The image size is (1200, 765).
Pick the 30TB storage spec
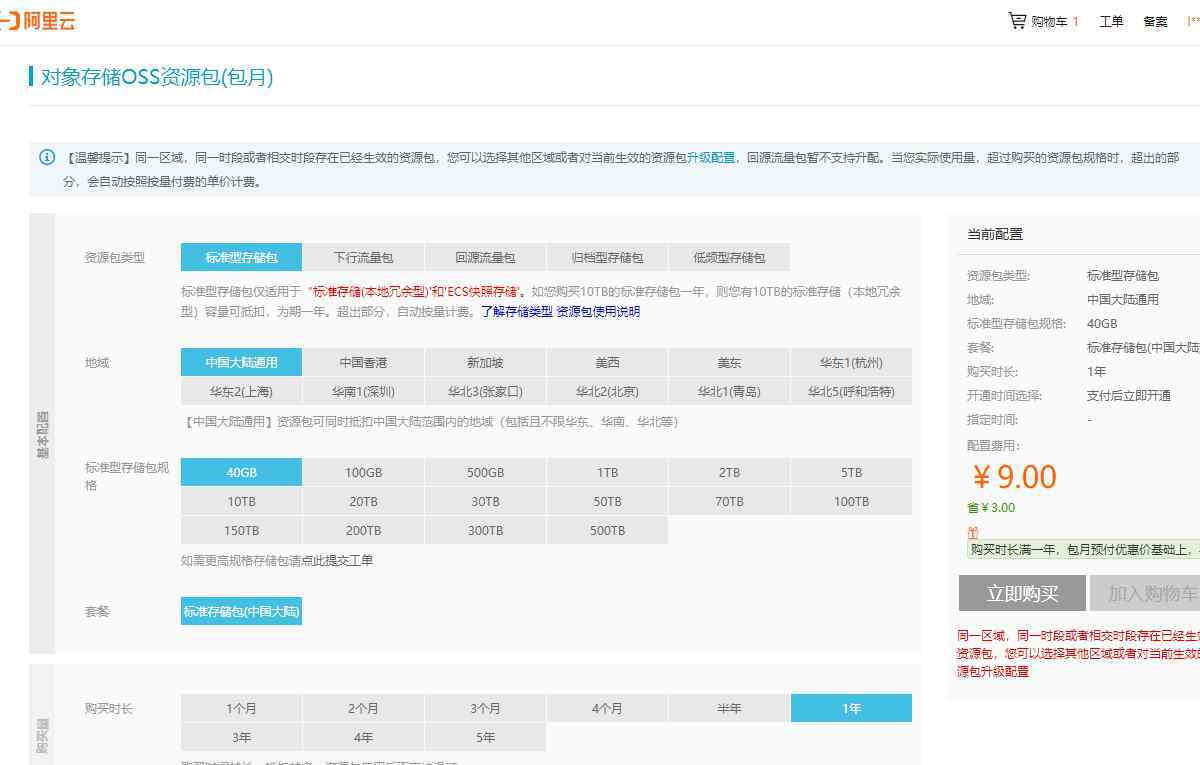(x=485, y=501)
